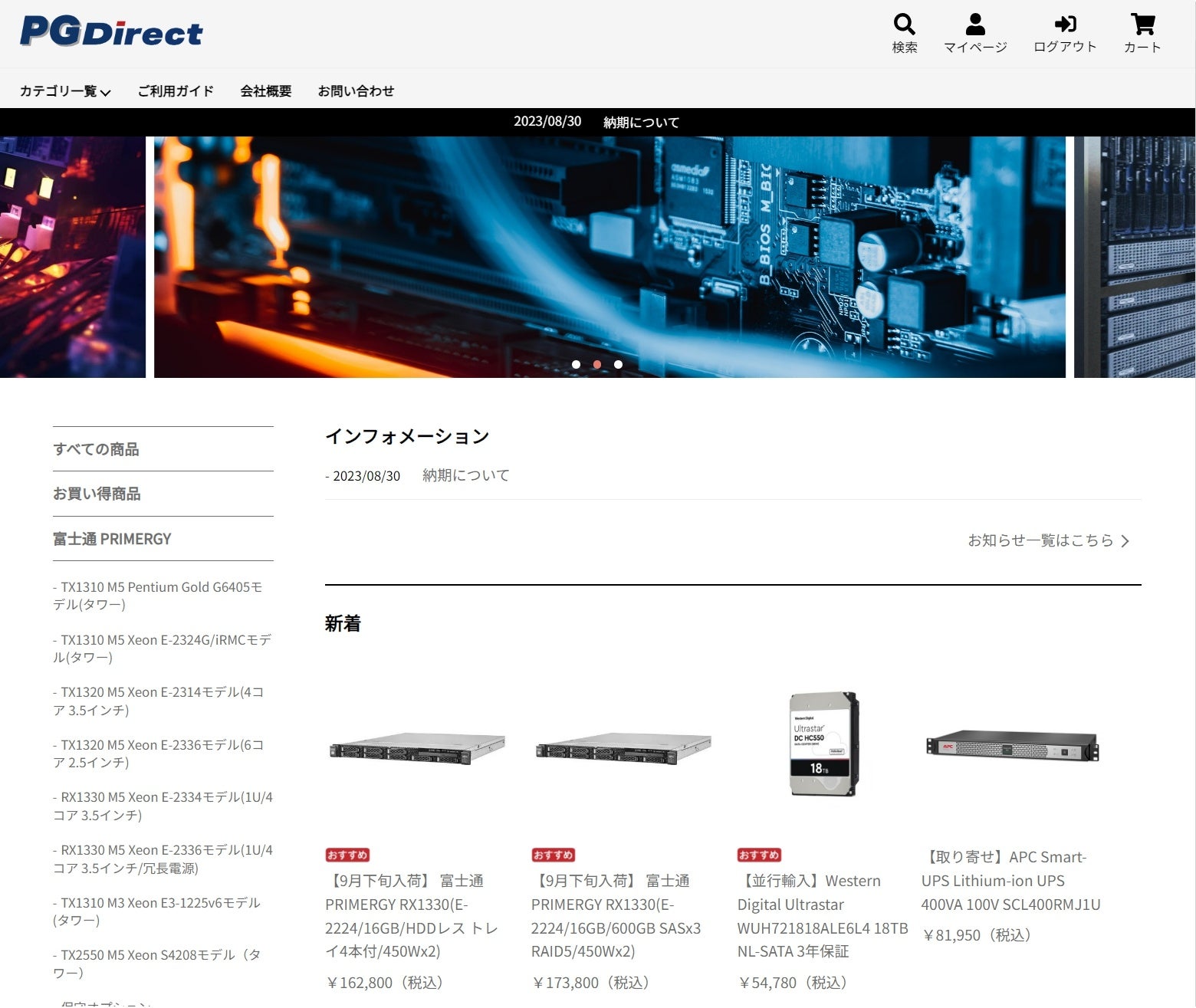The height and width of the screenshot is (1008, 1196).
Task: Open お買い得商品 sidebar category
Action: [x=97, y=494]
